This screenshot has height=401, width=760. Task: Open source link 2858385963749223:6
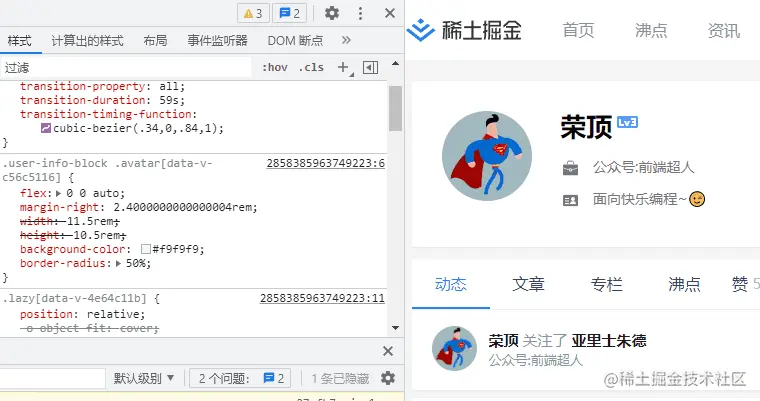[x=325, y=163]
